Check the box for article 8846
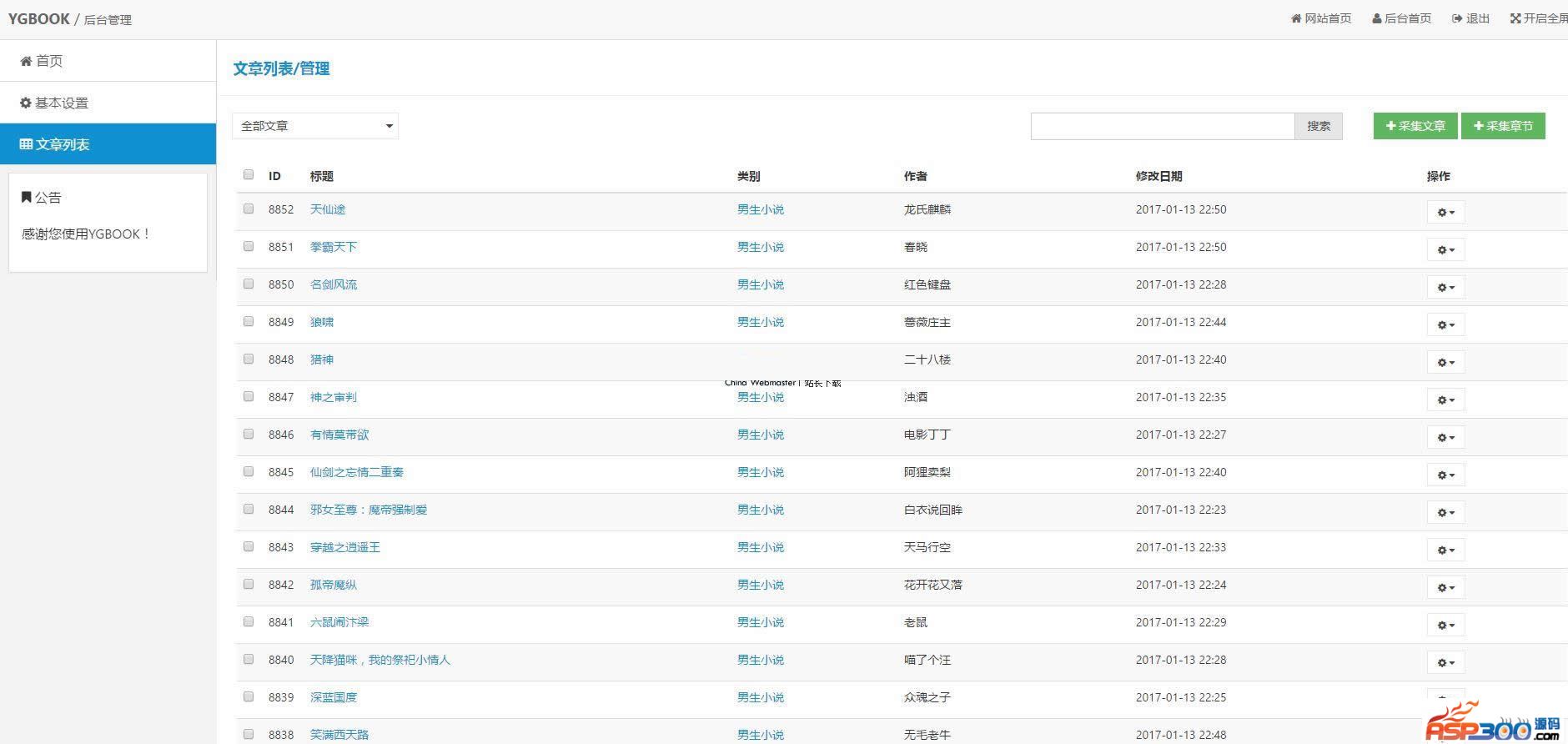The image size is (1568, 744). pyautogui.click(x=249, y=434)
